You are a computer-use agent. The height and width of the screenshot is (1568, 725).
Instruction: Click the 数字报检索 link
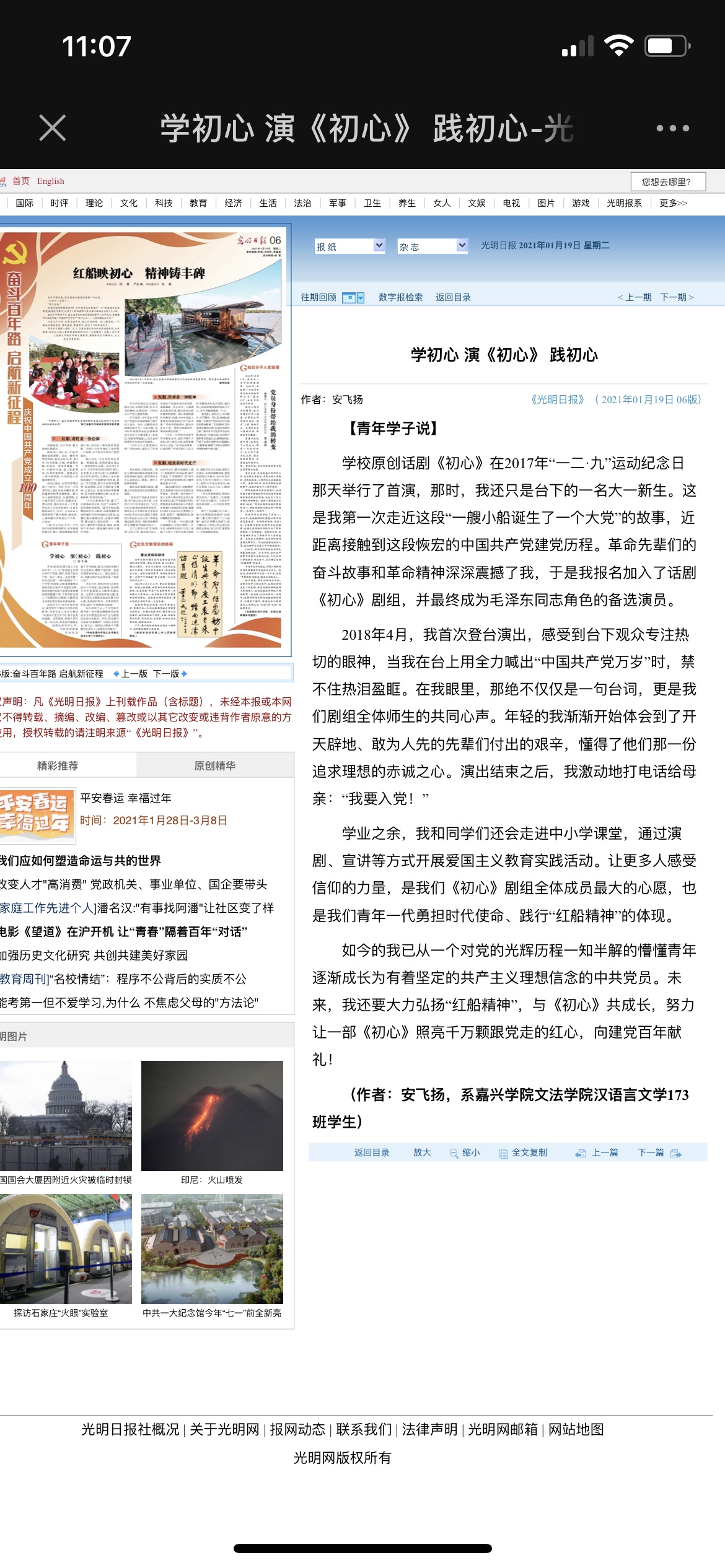click(x=400, y=297)
